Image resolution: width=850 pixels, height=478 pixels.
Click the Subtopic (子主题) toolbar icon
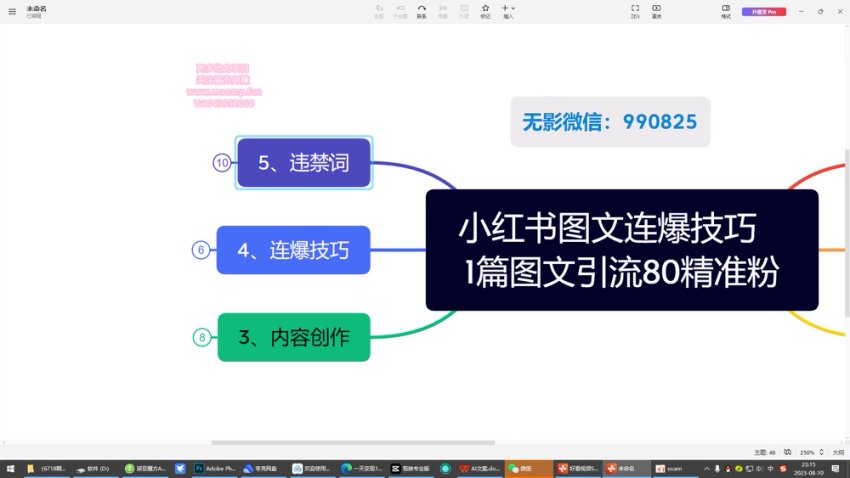(x=400, y=10)
